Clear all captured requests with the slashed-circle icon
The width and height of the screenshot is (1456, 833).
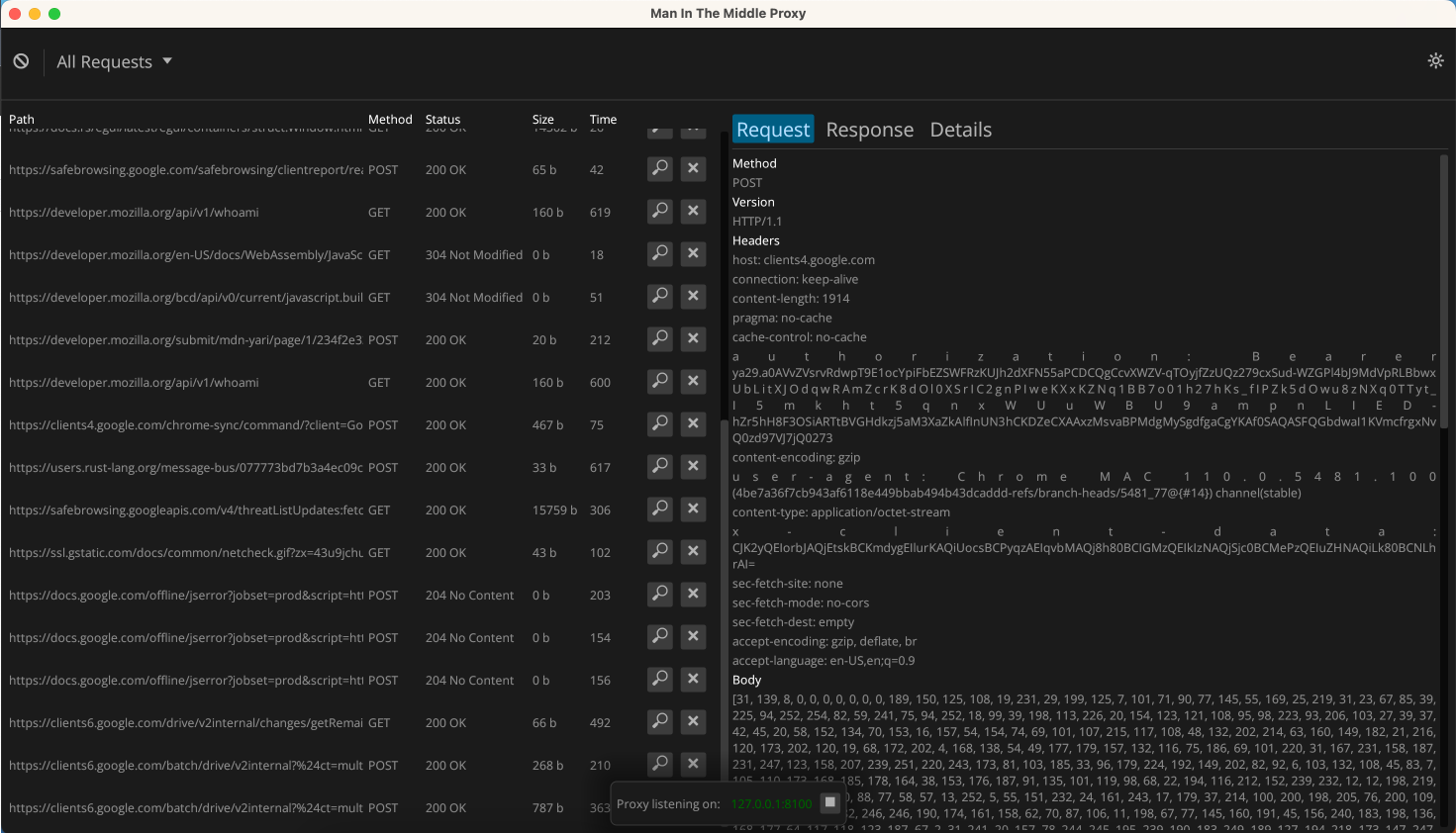point(21,61)
